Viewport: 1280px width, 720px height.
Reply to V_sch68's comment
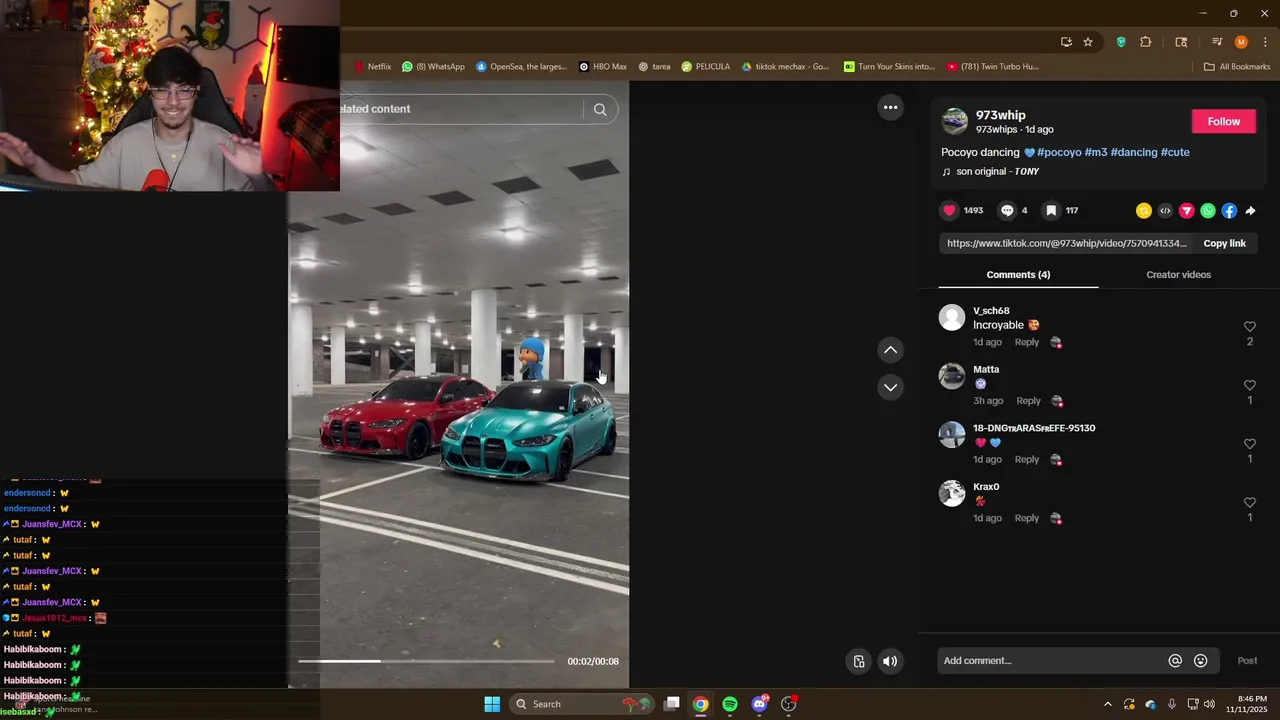coord(1027,342)
